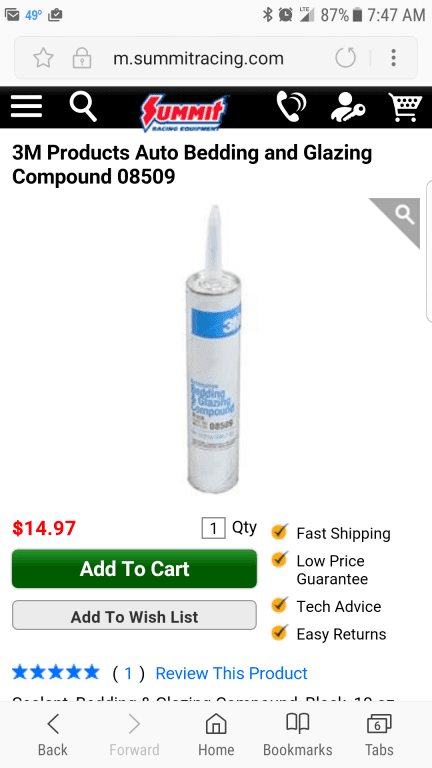The height and width of the screenshot is (768, 432).
Task: Open the single review count link
Action: [128, 673]
